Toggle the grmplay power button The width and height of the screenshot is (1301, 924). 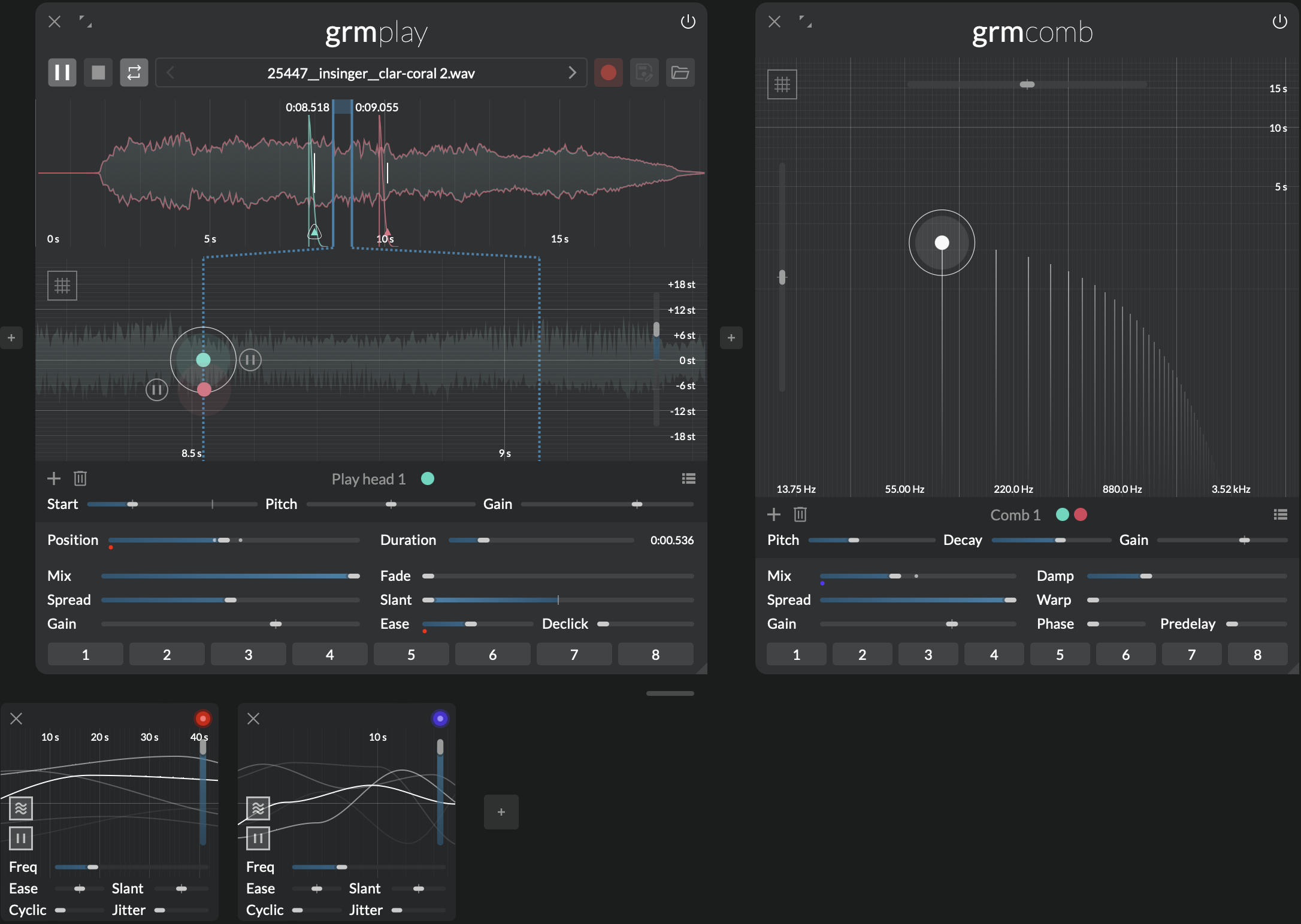point(688,22)
